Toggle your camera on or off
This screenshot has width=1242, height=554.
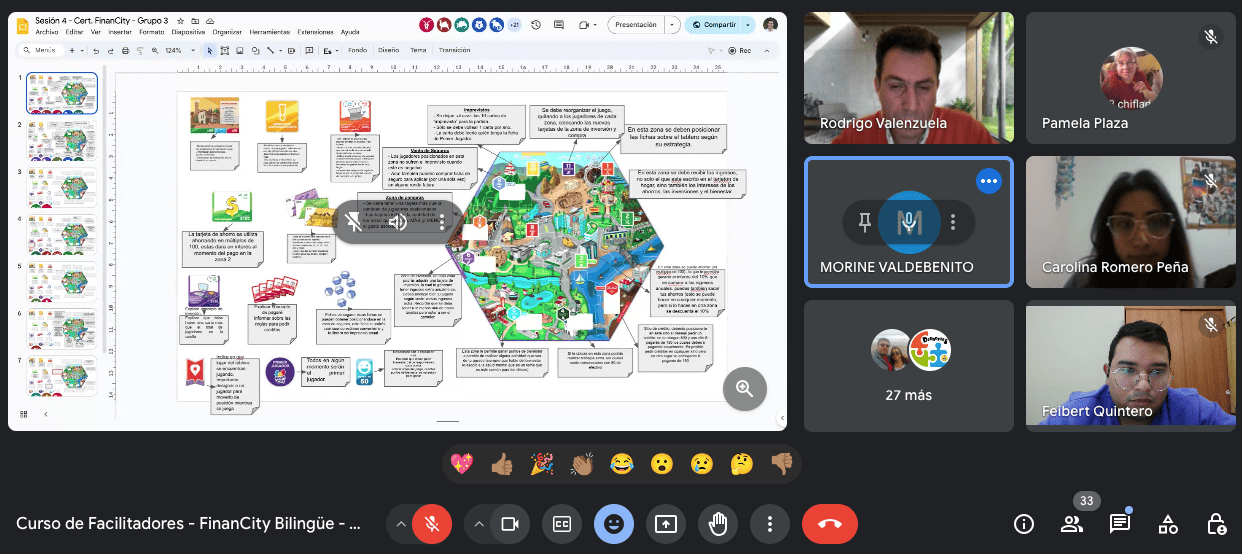510,523
